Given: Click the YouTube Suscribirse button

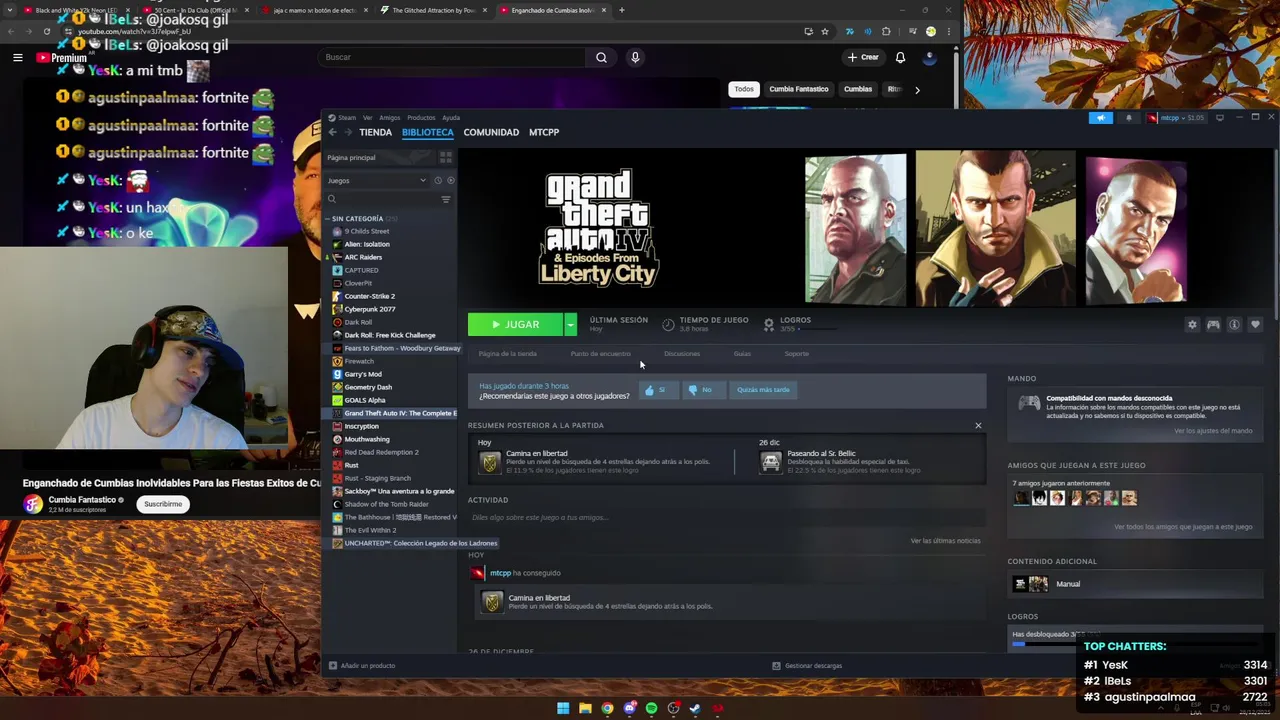Looking at the screenshot, I should coord(163,504).
